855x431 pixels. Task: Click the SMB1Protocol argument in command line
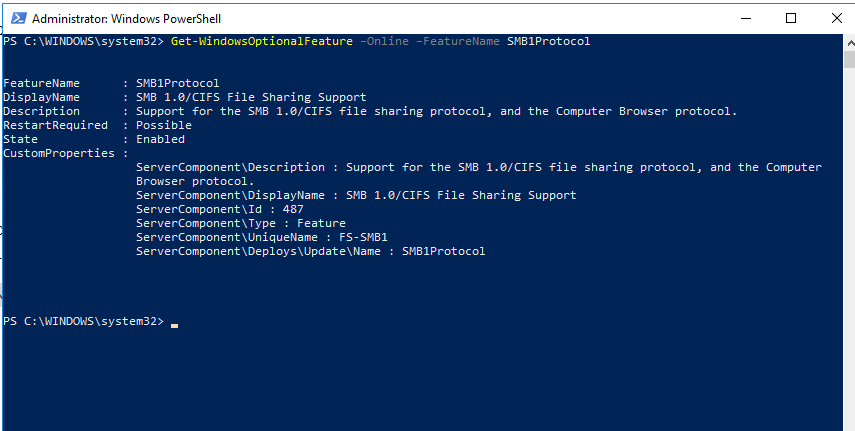point(549,41)
